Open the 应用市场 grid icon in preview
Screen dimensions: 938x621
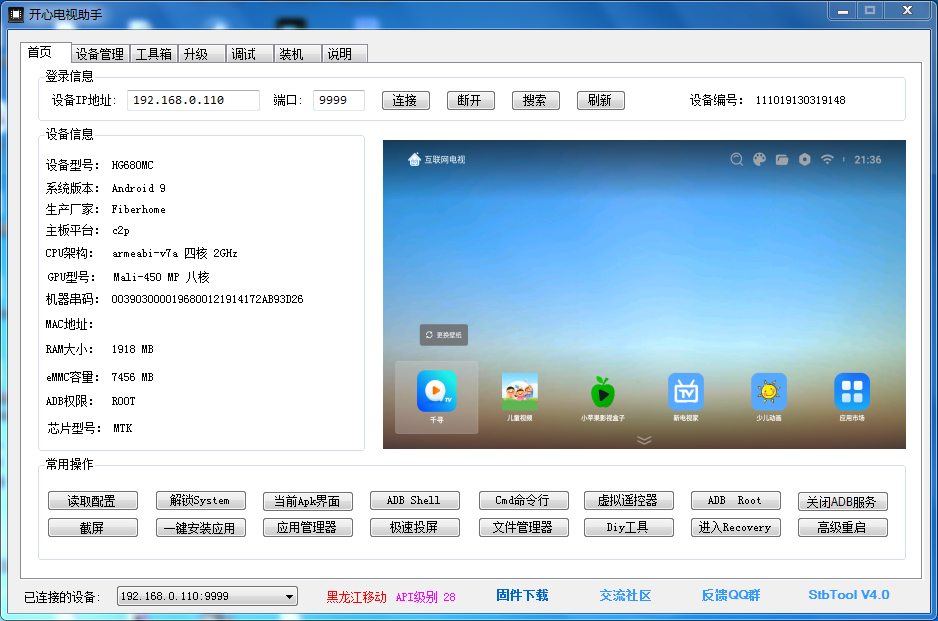pos(852,392)
